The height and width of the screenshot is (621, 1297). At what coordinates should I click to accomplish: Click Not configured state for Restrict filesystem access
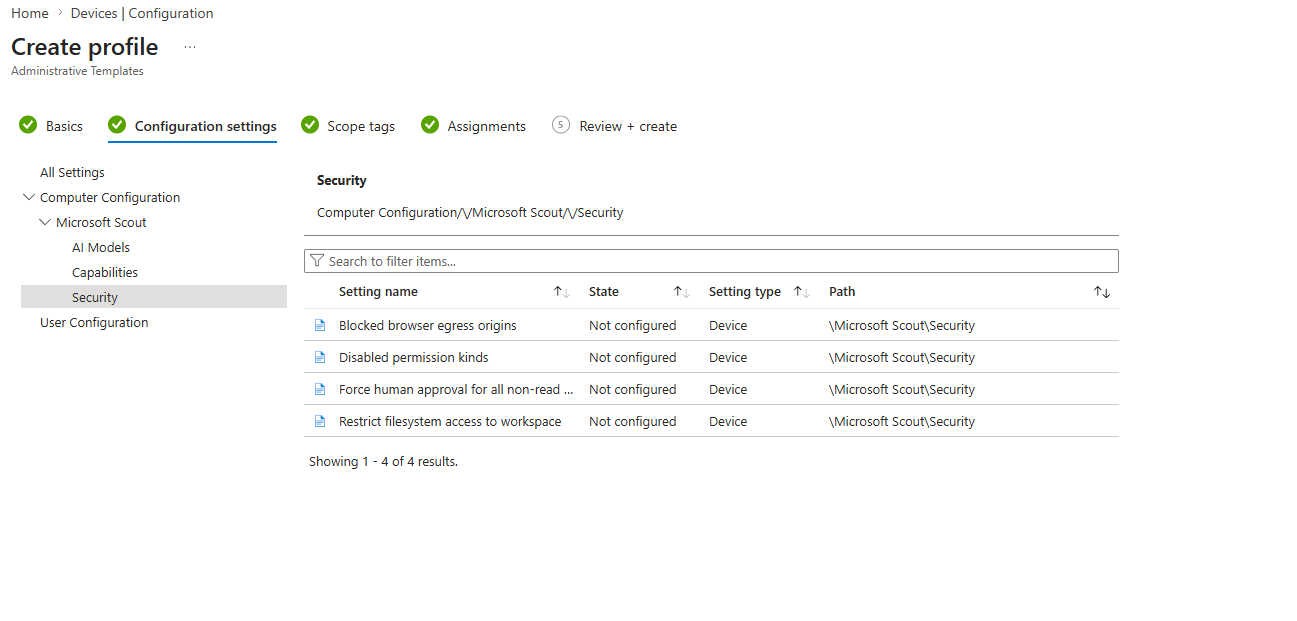pos(632,422)
